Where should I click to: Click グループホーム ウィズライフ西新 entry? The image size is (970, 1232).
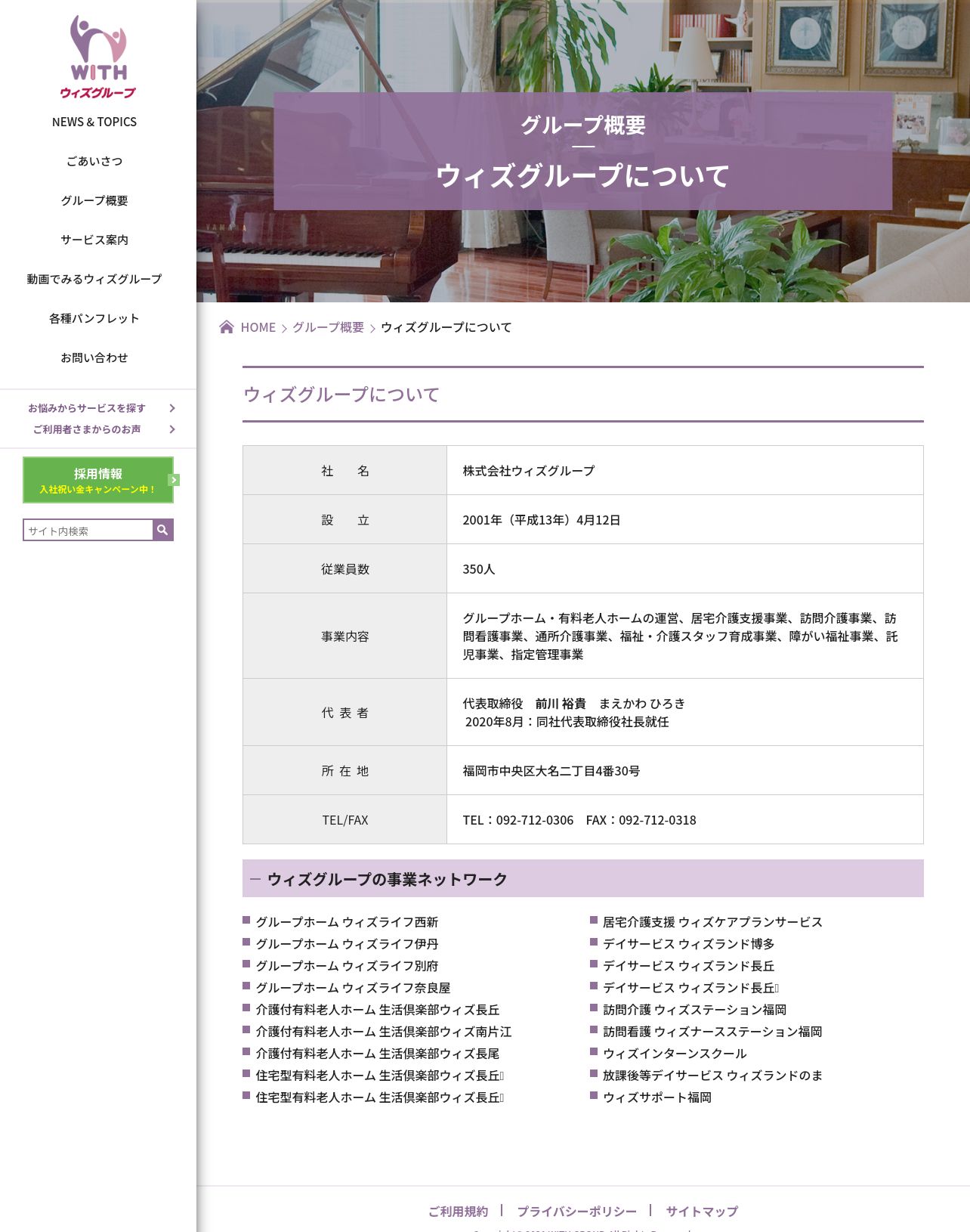(x=347, y=922)
